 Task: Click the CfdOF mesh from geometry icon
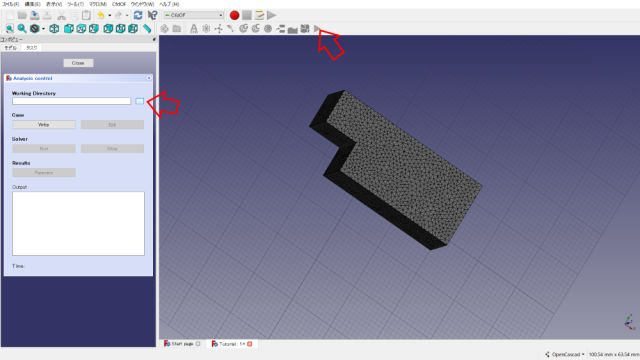coord(244,29)
